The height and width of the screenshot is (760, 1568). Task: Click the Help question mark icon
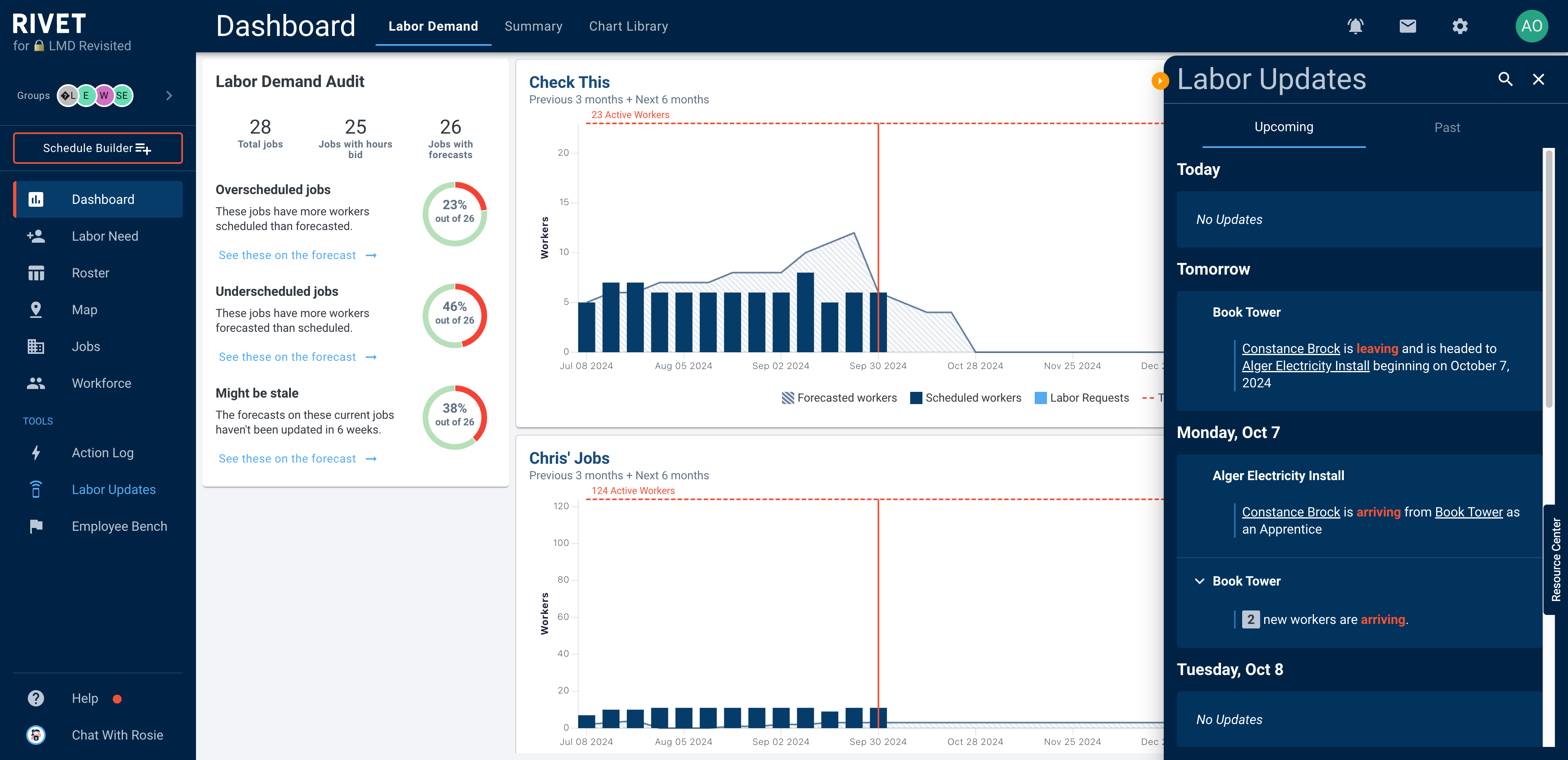[36, 698]
